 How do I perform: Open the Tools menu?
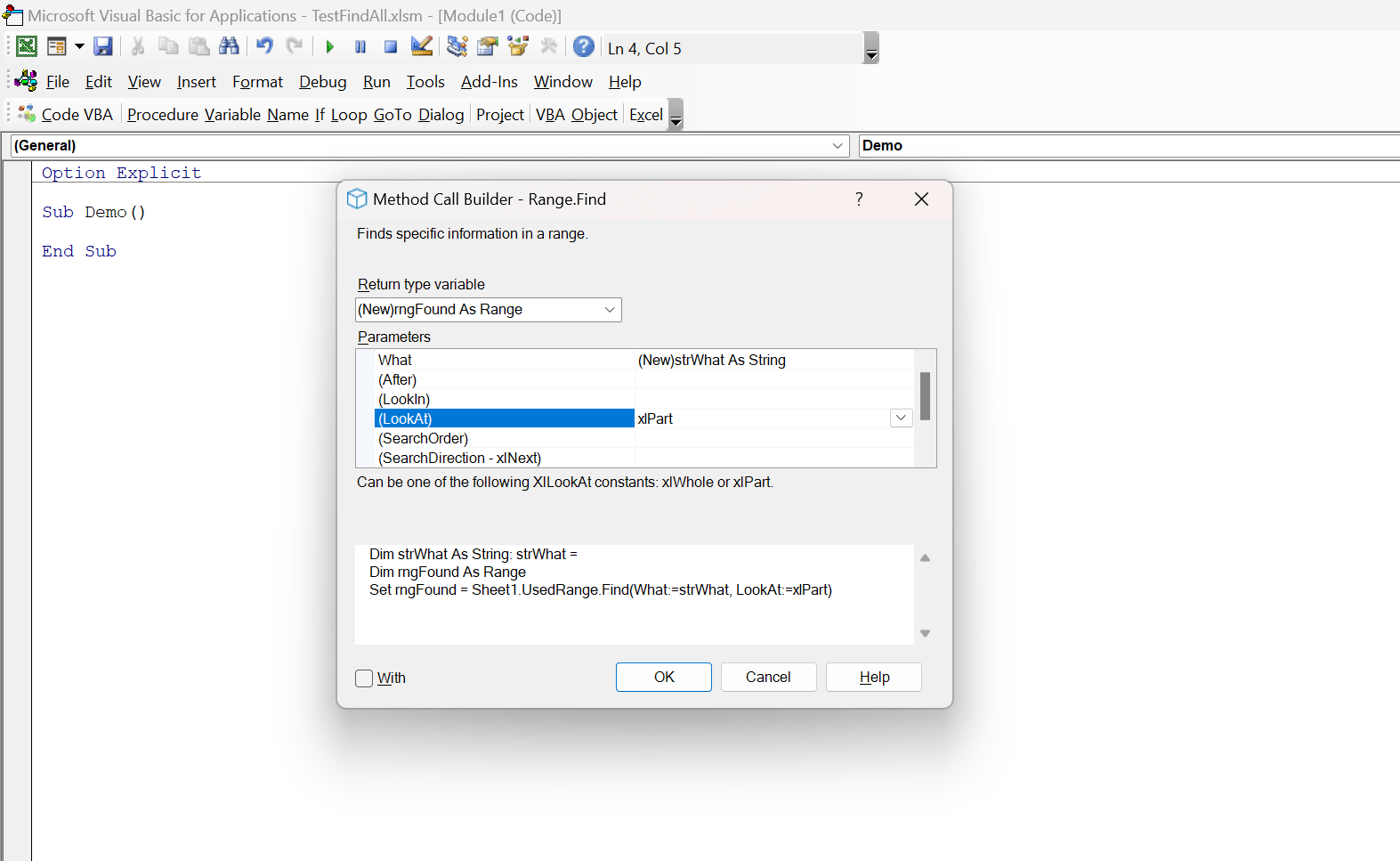click(425, 82)
